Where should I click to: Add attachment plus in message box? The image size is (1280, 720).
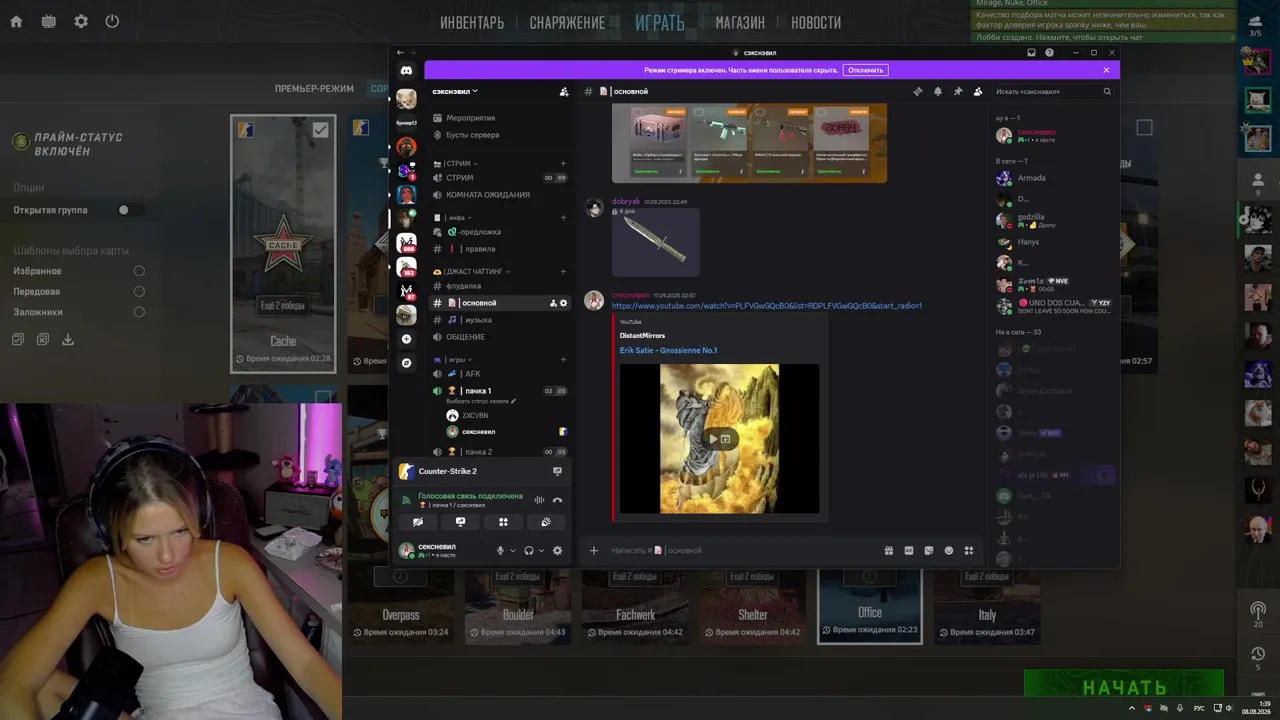coord(594,550)
